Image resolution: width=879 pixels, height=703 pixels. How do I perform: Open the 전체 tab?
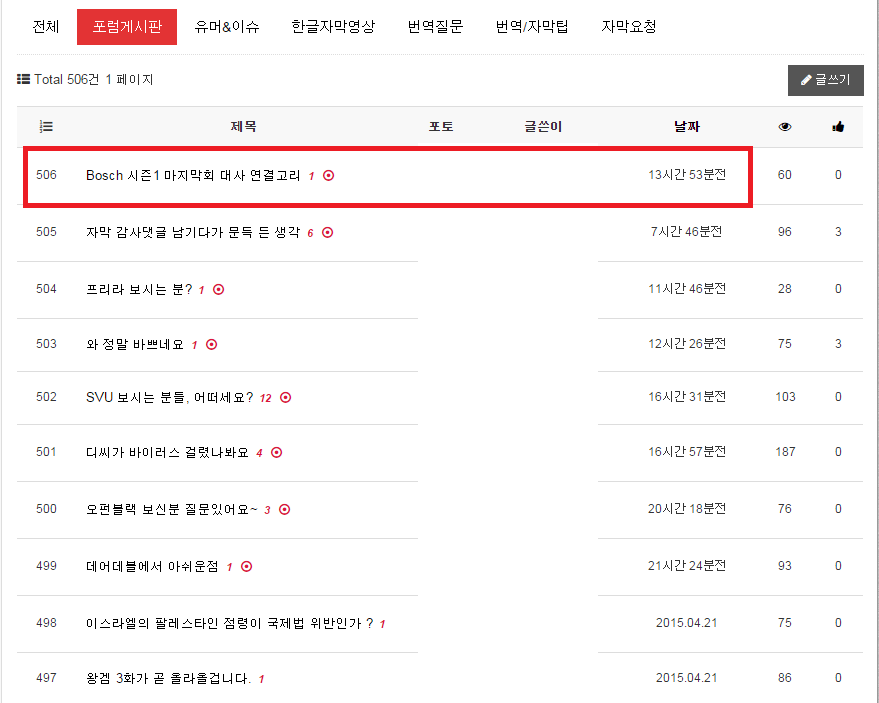45,26
